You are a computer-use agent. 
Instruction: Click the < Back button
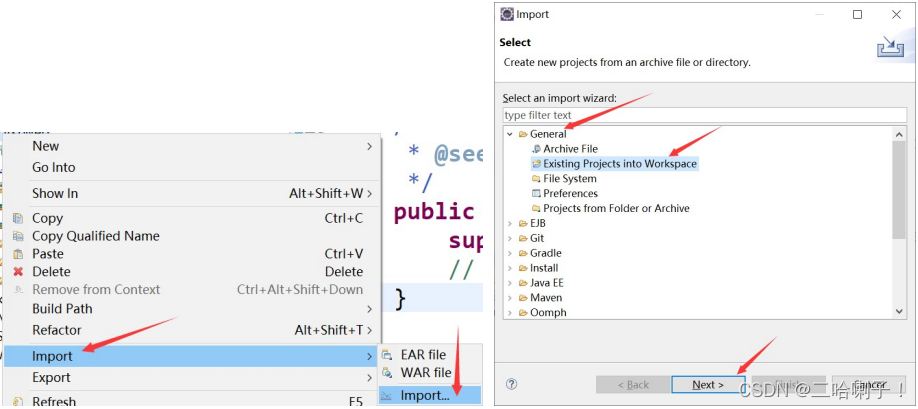point(633,384)
